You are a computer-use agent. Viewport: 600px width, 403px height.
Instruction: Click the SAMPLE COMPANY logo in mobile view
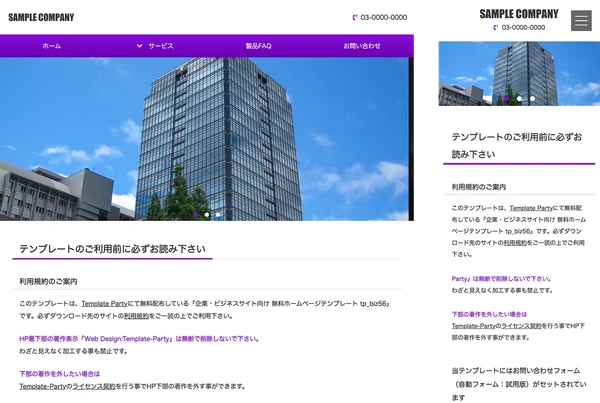pos(519,14)
